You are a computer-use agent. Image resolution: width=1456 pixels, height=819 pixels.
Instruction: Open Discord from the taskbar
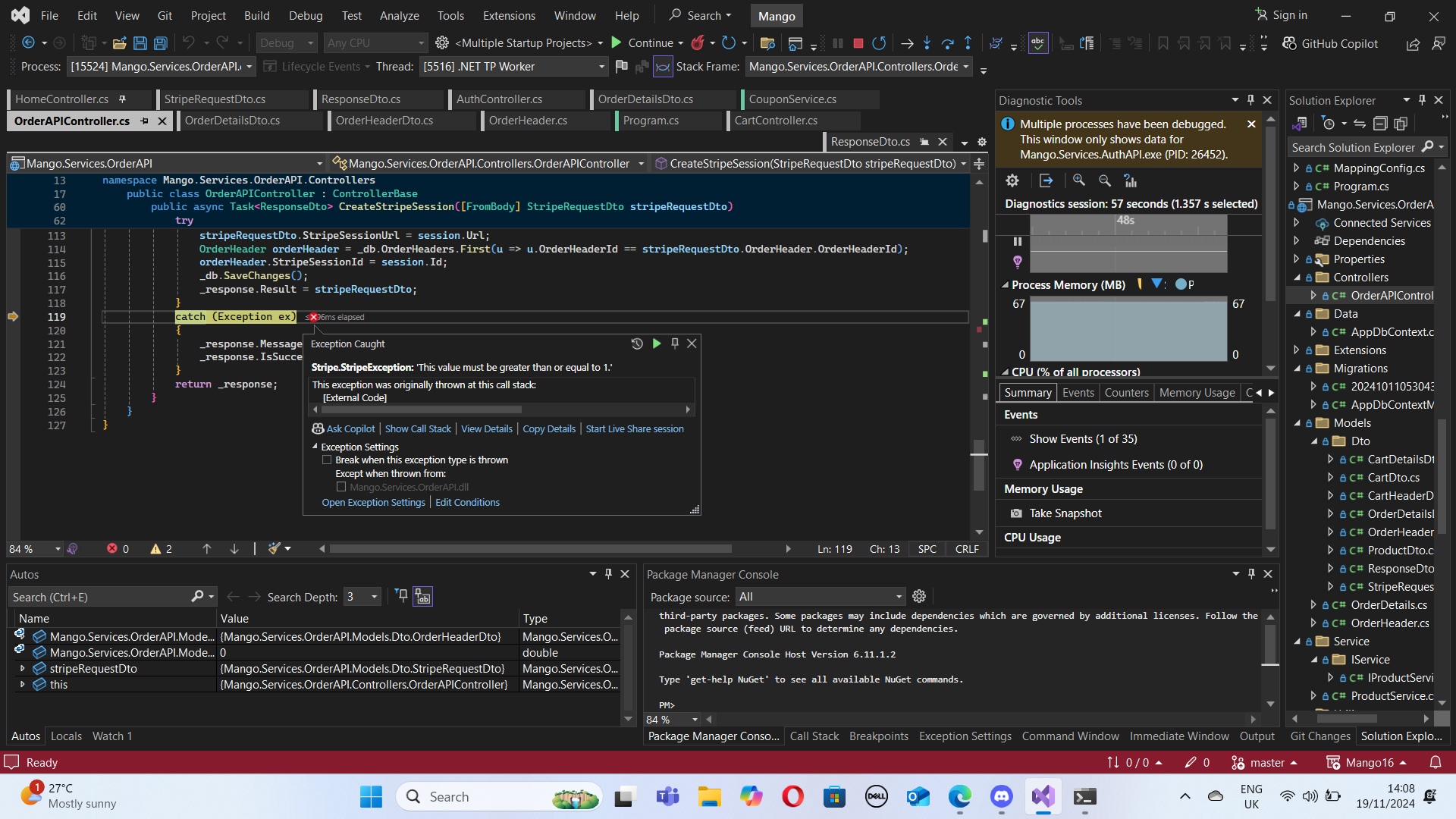1002,796
